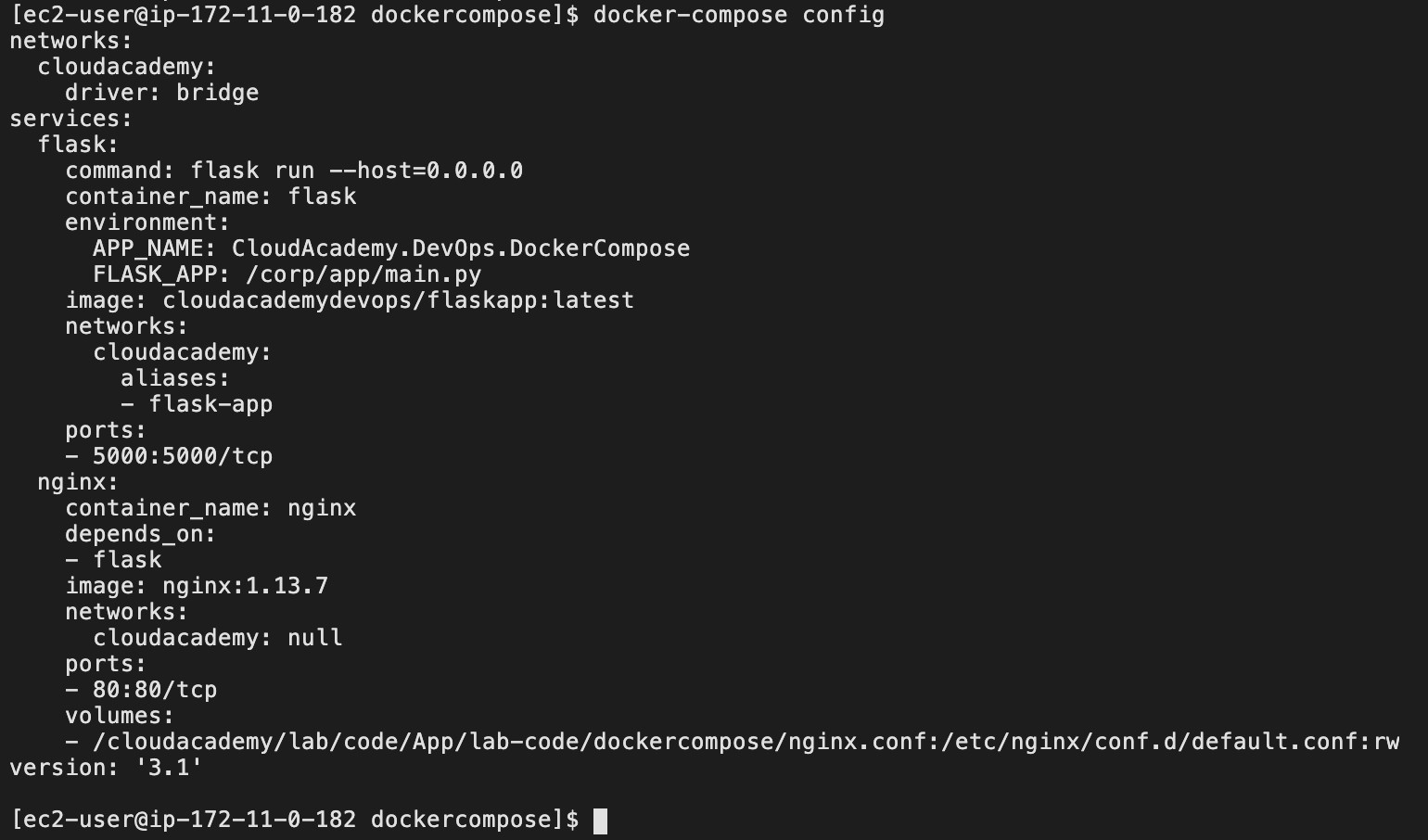Click the APP_NAME value CloudAcademy.DevOps.DockerCompose
Viewport: 1428px width, 840px height.
[x=460, y=248]
